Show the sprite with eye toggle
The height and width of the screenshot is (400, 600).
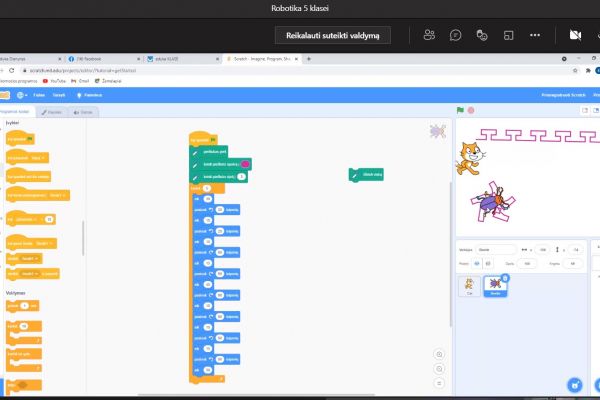coord(477,263)
